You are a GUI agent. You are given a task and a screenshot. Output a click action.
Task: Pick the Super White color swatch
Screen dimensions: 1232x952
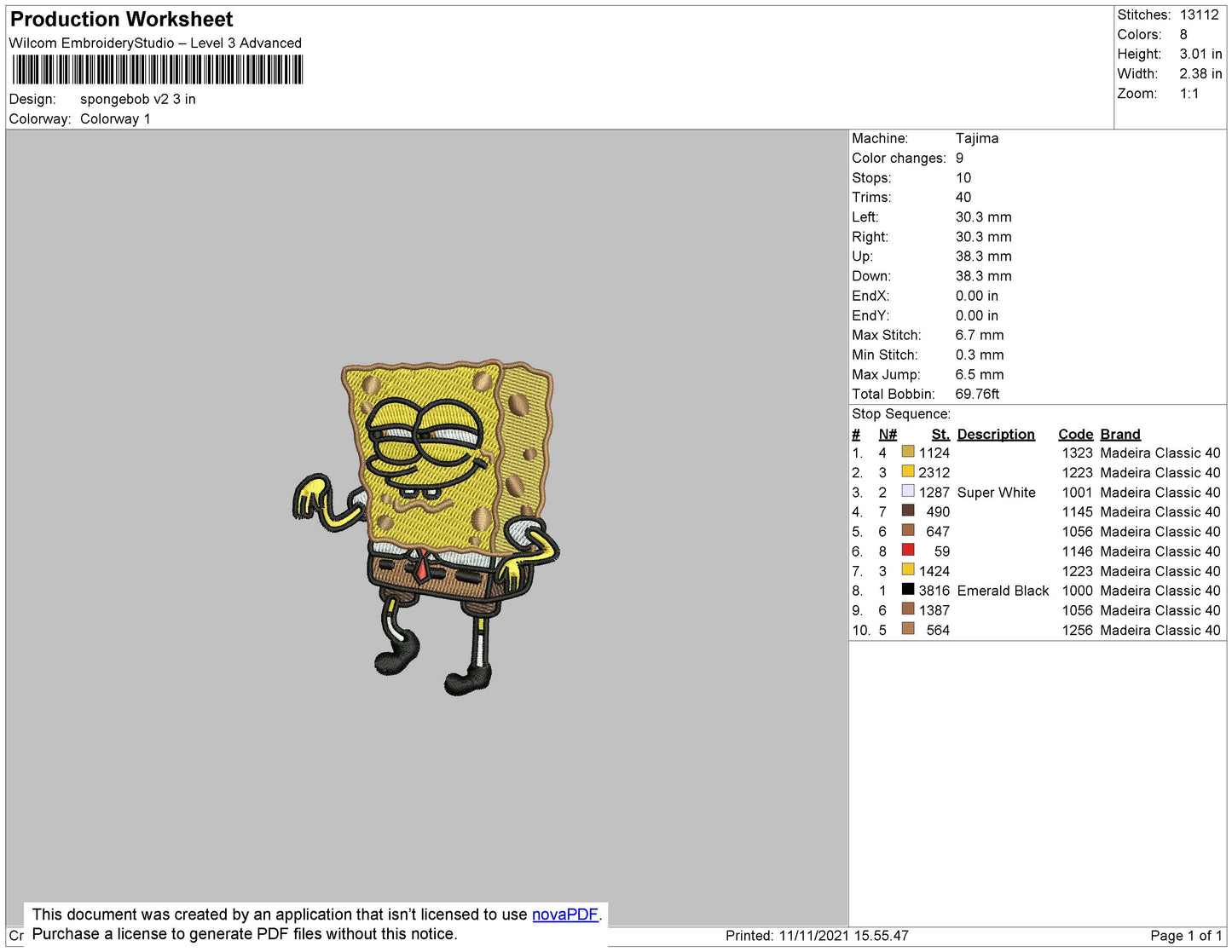[908, 492]
